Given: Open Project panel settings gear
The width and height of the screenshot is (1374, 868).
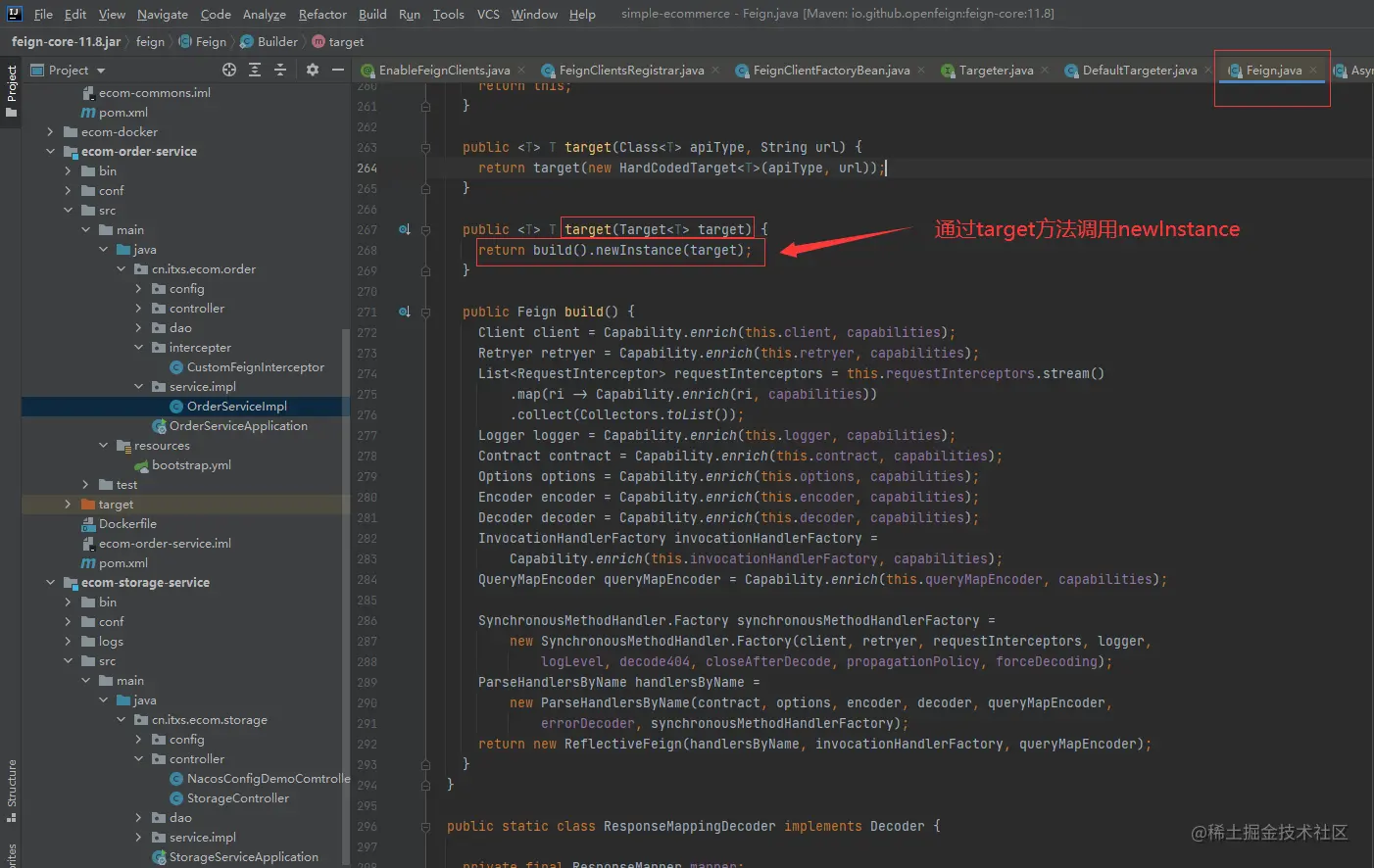Looking at the screenshot, I should pos(313,70).
